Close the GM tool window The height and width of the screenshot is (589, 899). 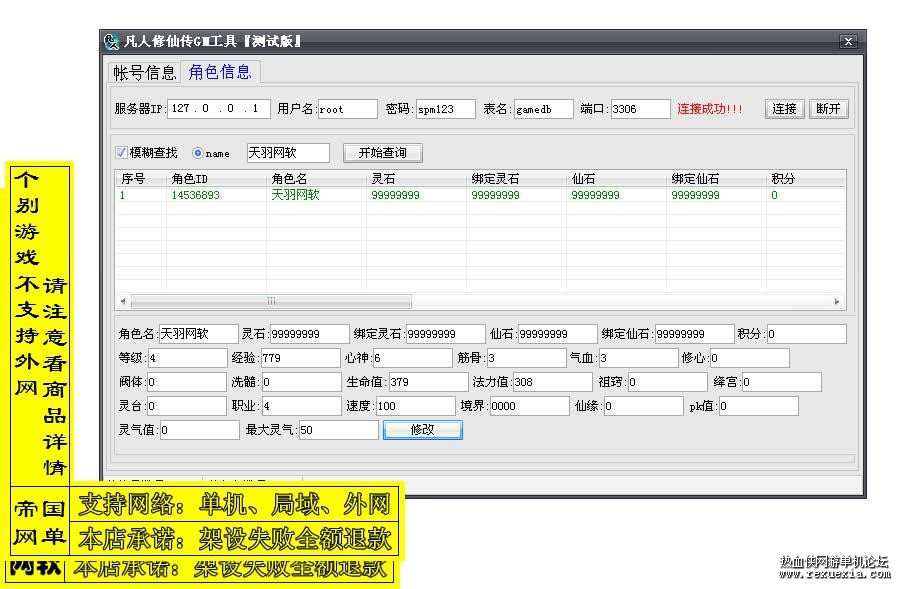tap(848, 41)
